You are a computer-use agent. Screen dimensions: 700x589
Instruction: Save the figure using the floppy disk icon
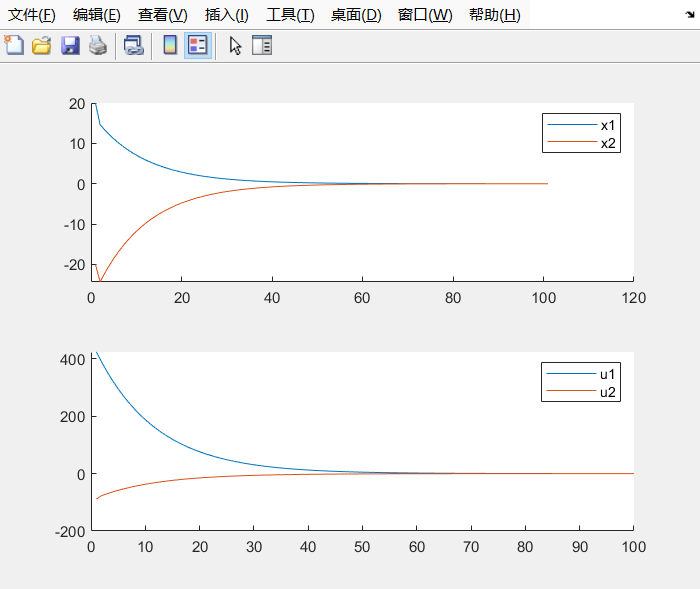click(70, 45)
